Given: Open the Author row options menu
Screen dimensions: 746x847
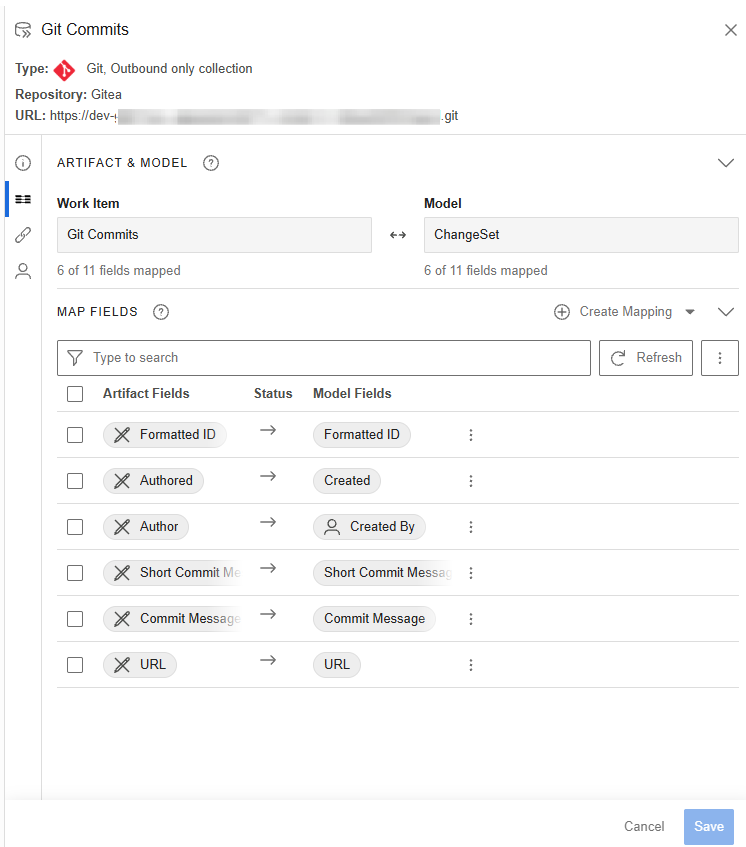Looking at the screenshot, I should coord(471,527).
